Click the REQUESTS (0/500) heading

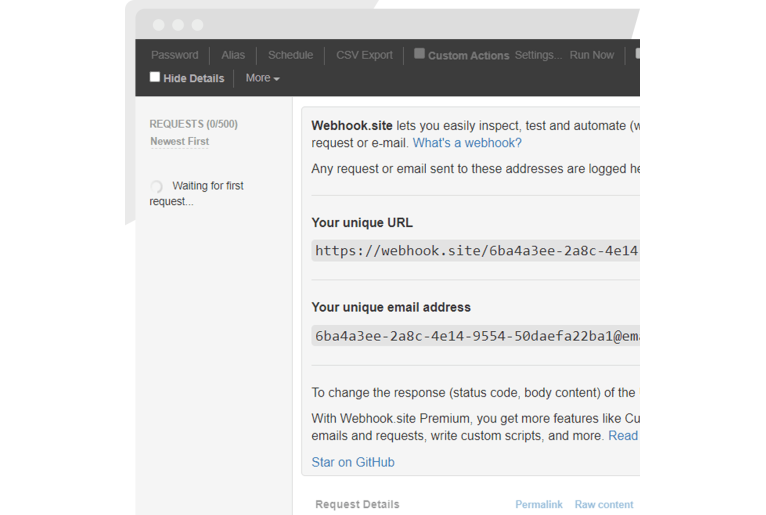(193, 124)
